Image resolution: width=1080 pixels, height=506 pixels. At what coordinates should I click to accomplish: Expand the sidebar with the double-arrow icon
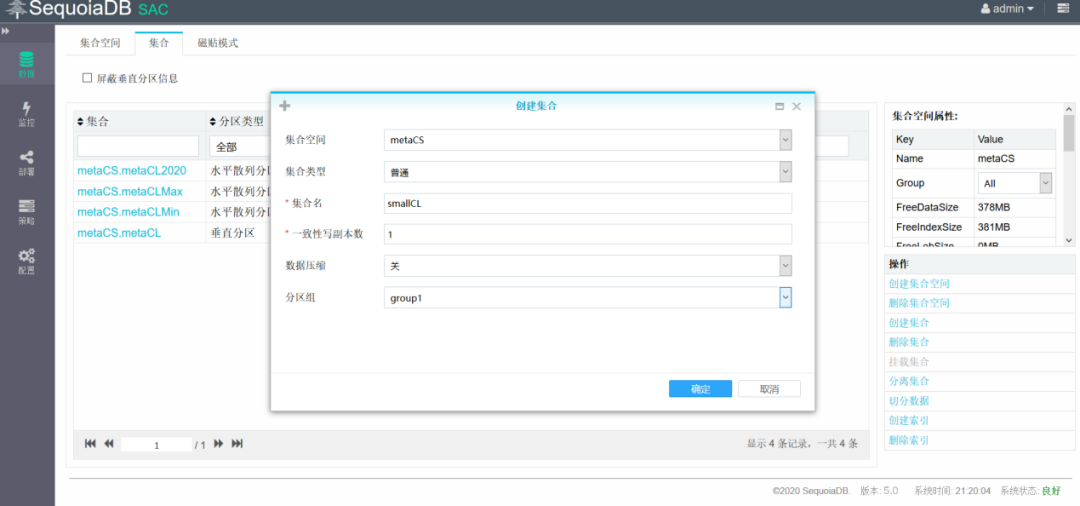(x=6, y=31)
